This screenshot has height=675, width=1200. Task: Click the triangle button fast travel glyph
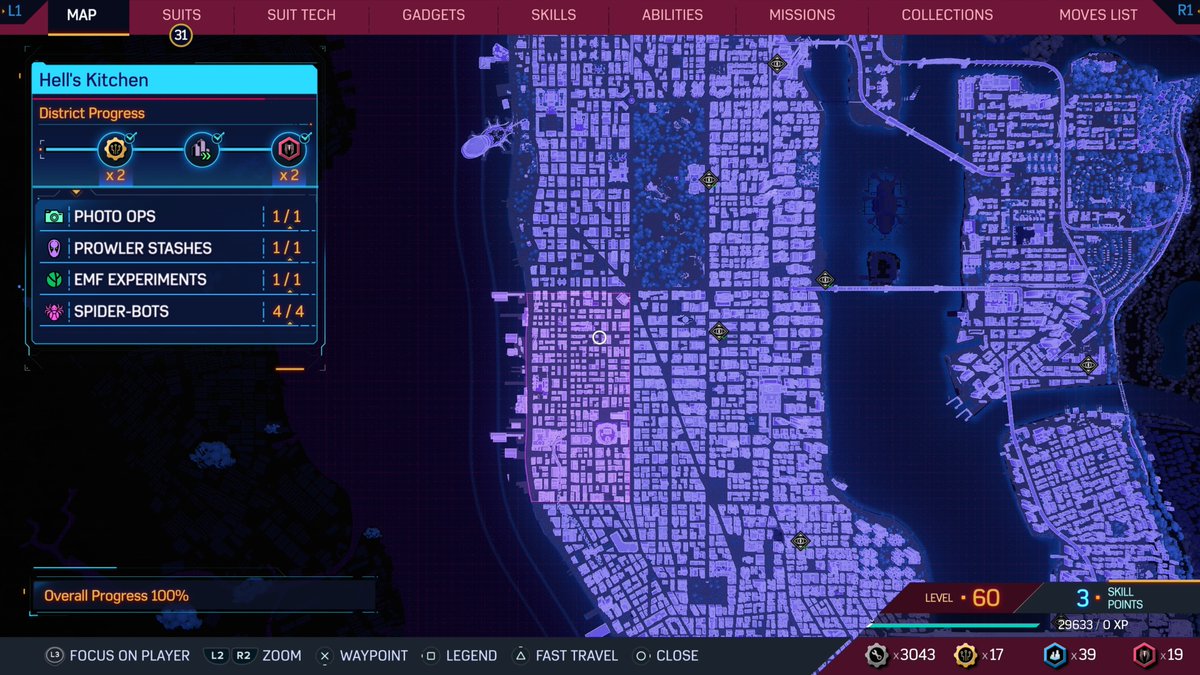(520, 656)
